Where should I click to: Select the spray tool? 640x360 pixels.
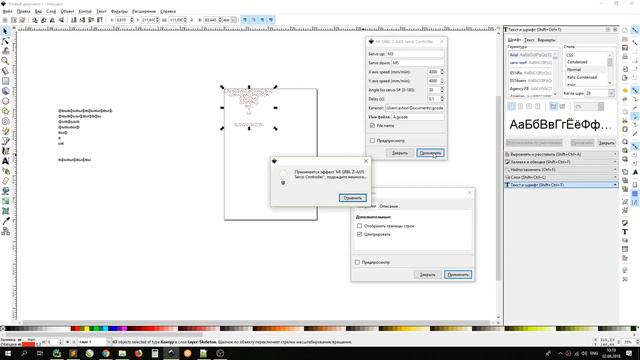click(5, 171)
